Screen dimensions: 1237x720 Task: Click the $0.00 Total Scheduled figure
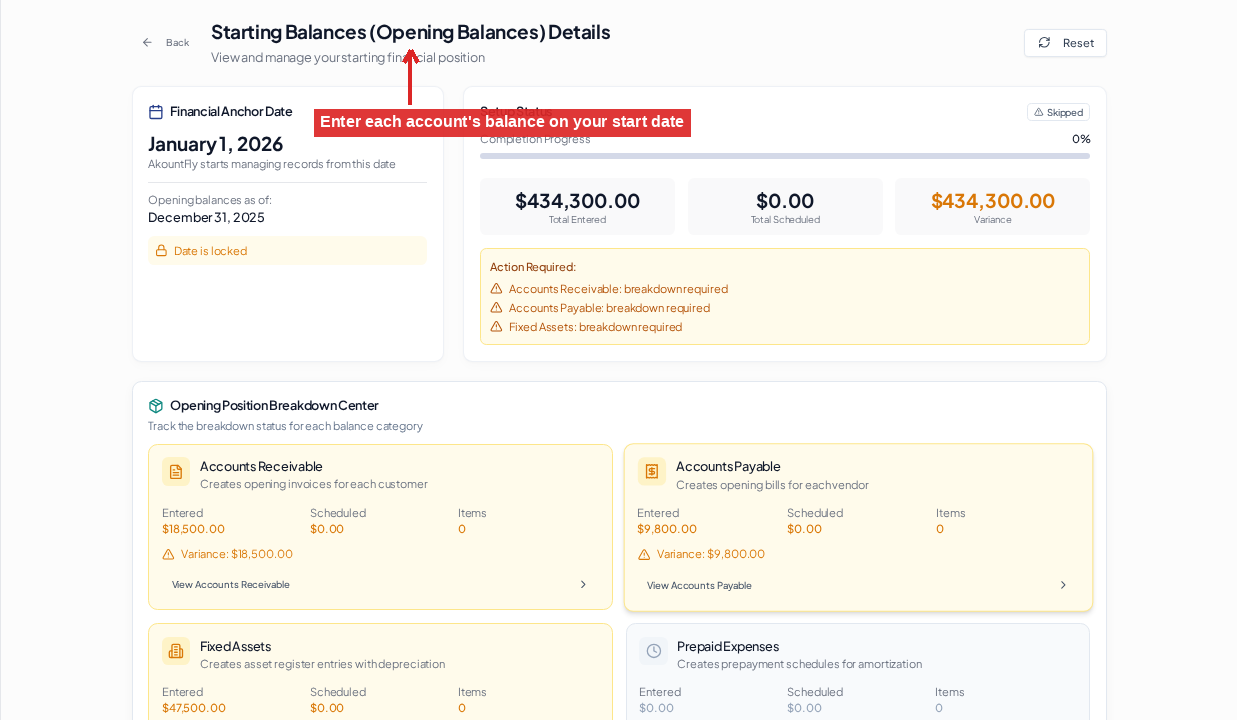(x=785, y=200)
